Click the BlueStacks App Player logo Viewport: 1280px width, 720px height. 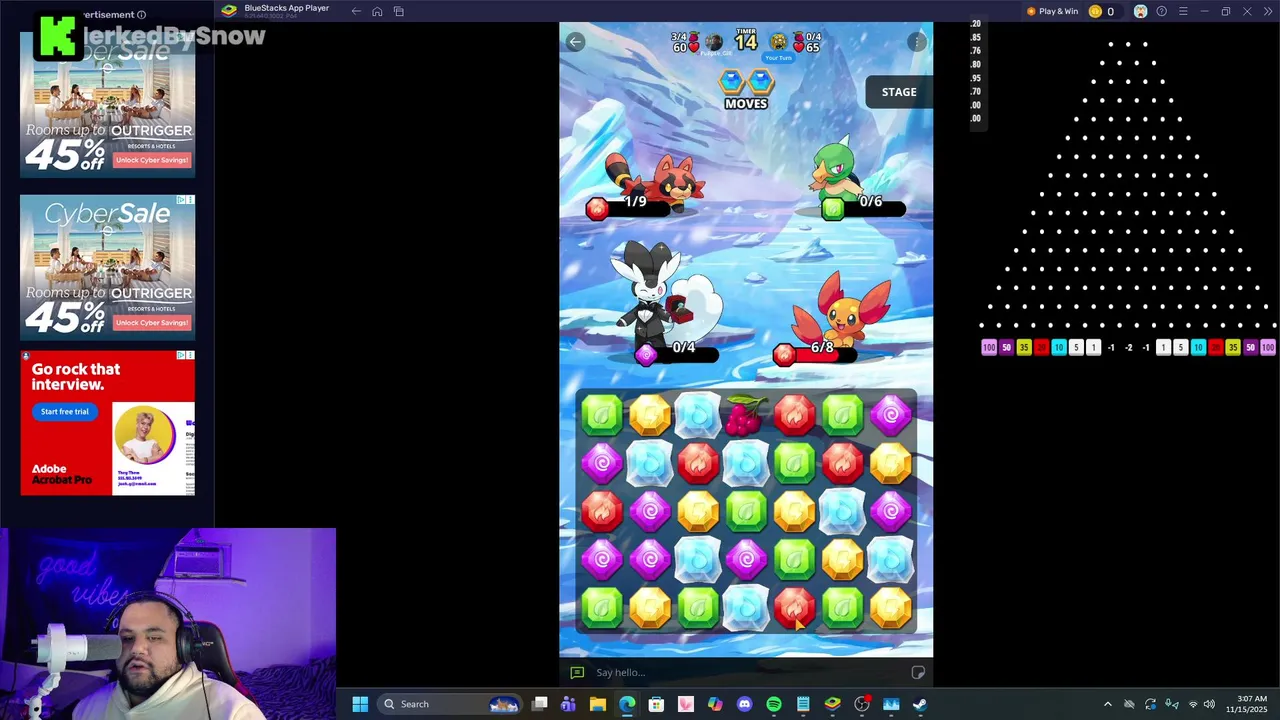coord(229,11)
